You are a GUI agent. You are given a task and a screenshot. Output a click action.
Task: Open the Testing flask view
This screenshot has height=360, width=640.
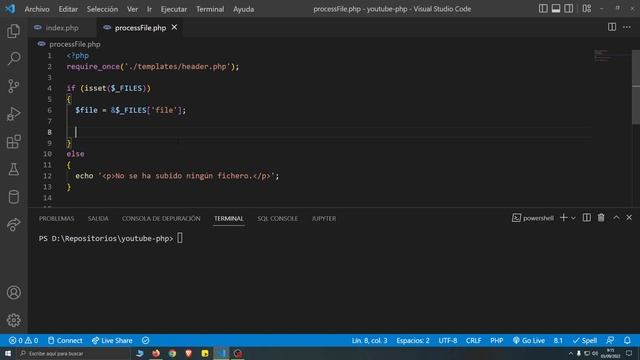click(13, 169)
